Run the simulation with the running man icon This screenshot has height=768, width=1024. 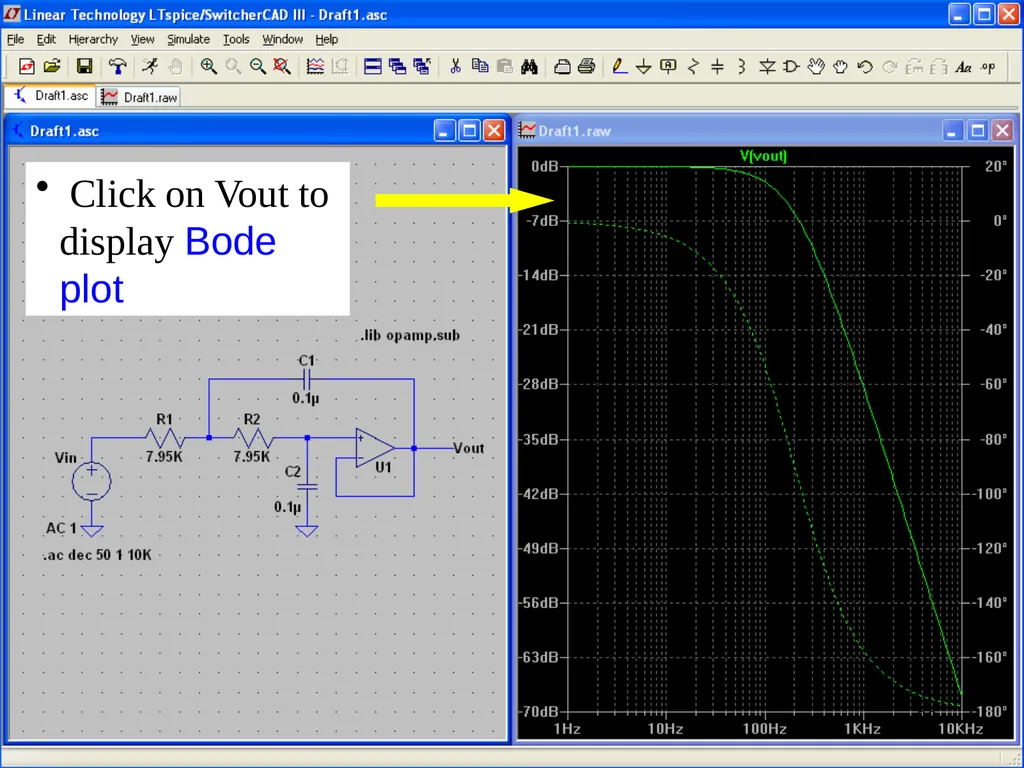(x=150, y=66)
